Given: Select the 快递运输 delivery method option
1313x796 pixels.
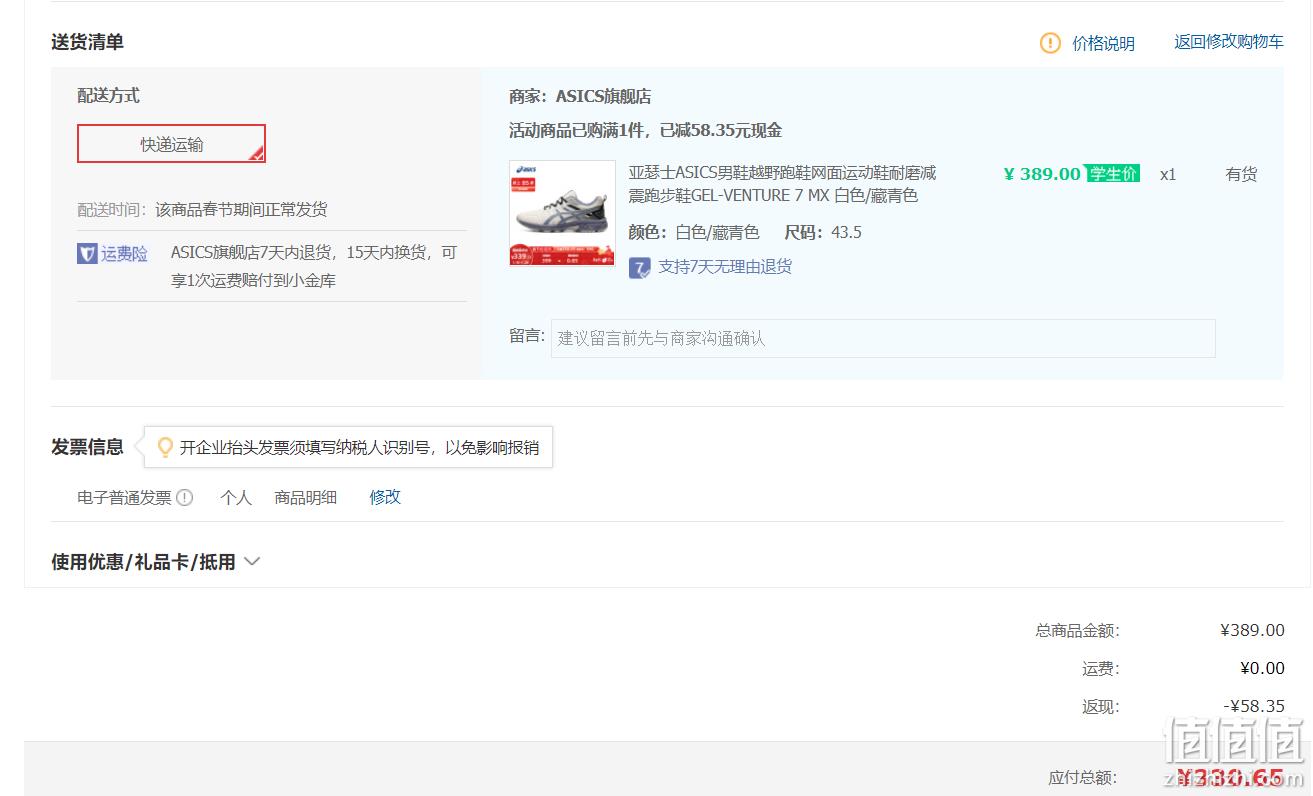Looking at the screenshot, I should pyautogui.click(x=171, y=144).
